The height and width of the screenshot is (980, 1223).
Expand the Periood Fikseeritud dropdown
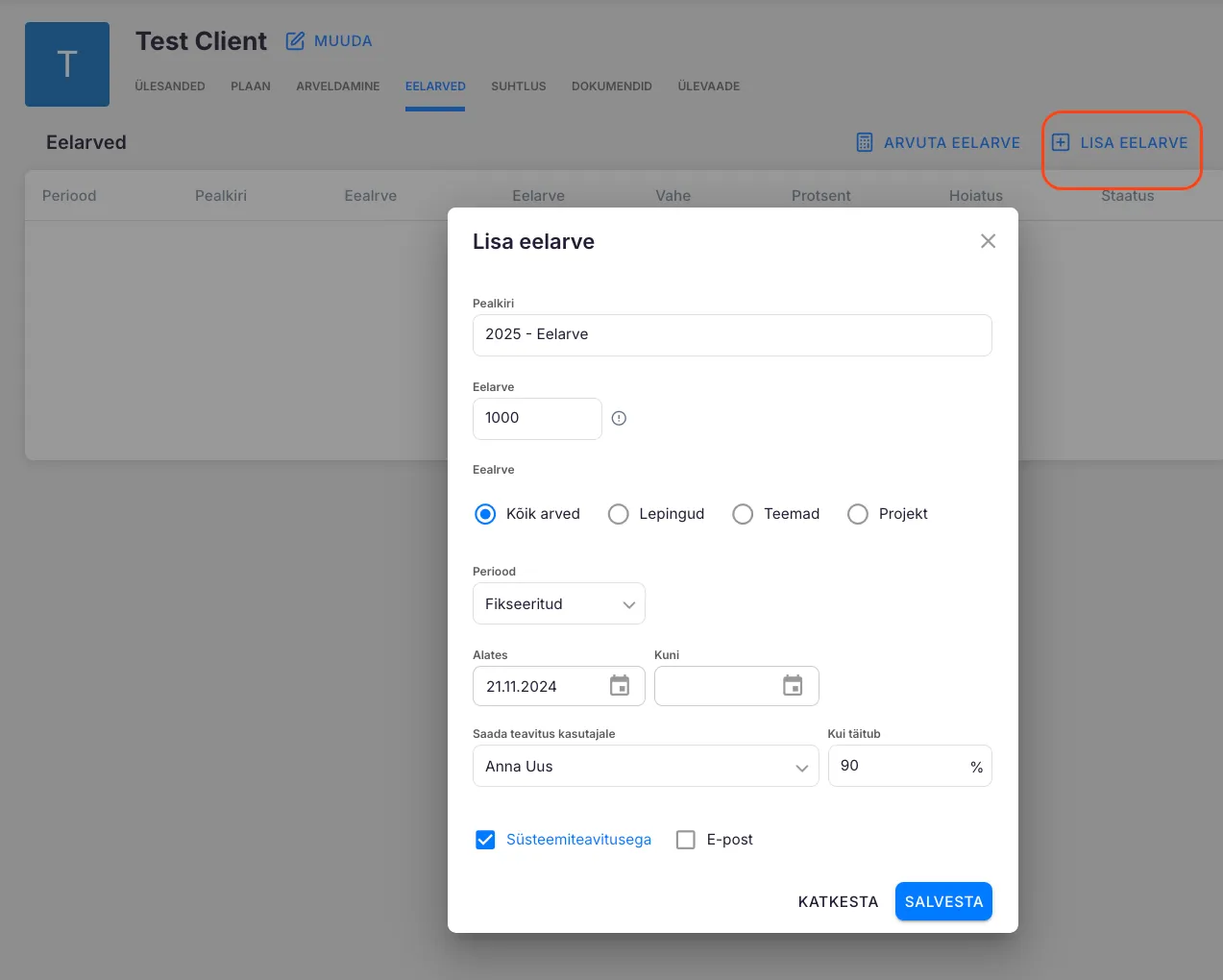pos(559,604)
